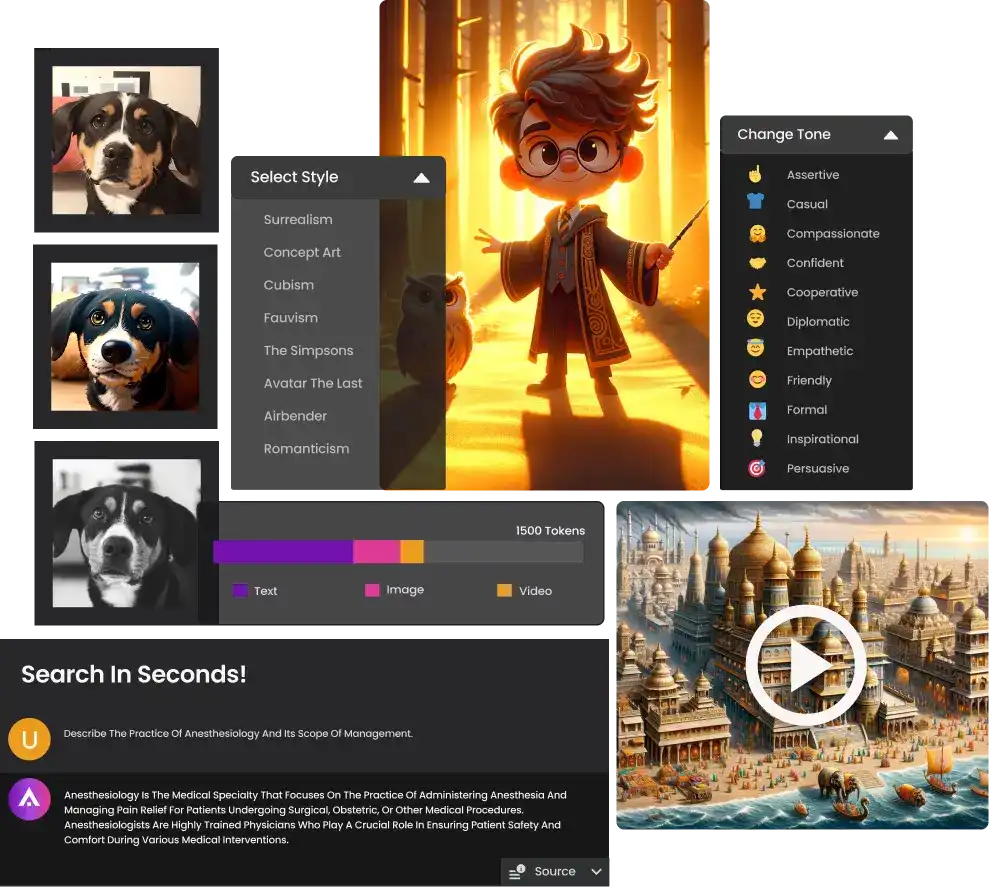Expand the Source chevron
The image size is (989, 887).
pyautogui.click(x=596, y=871)
